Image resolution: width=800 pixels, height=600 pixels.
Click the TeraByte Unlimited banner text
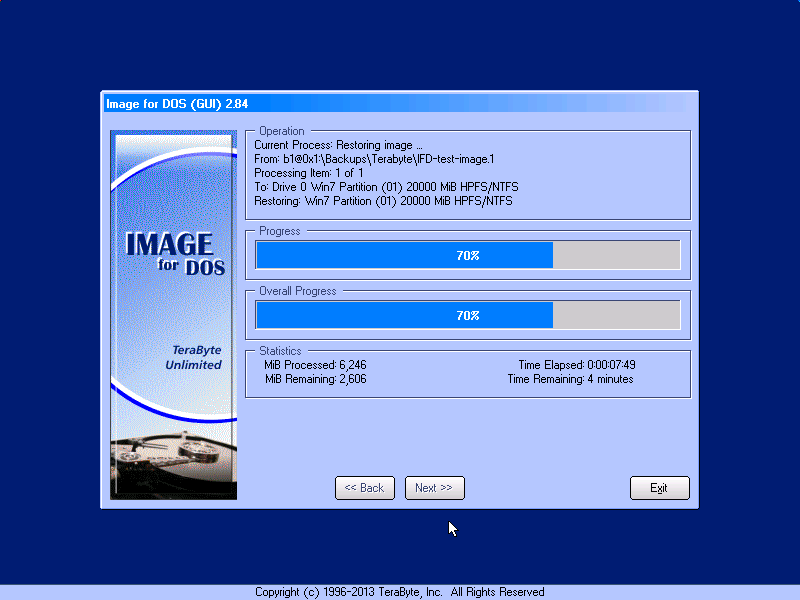tap(193, 358)
